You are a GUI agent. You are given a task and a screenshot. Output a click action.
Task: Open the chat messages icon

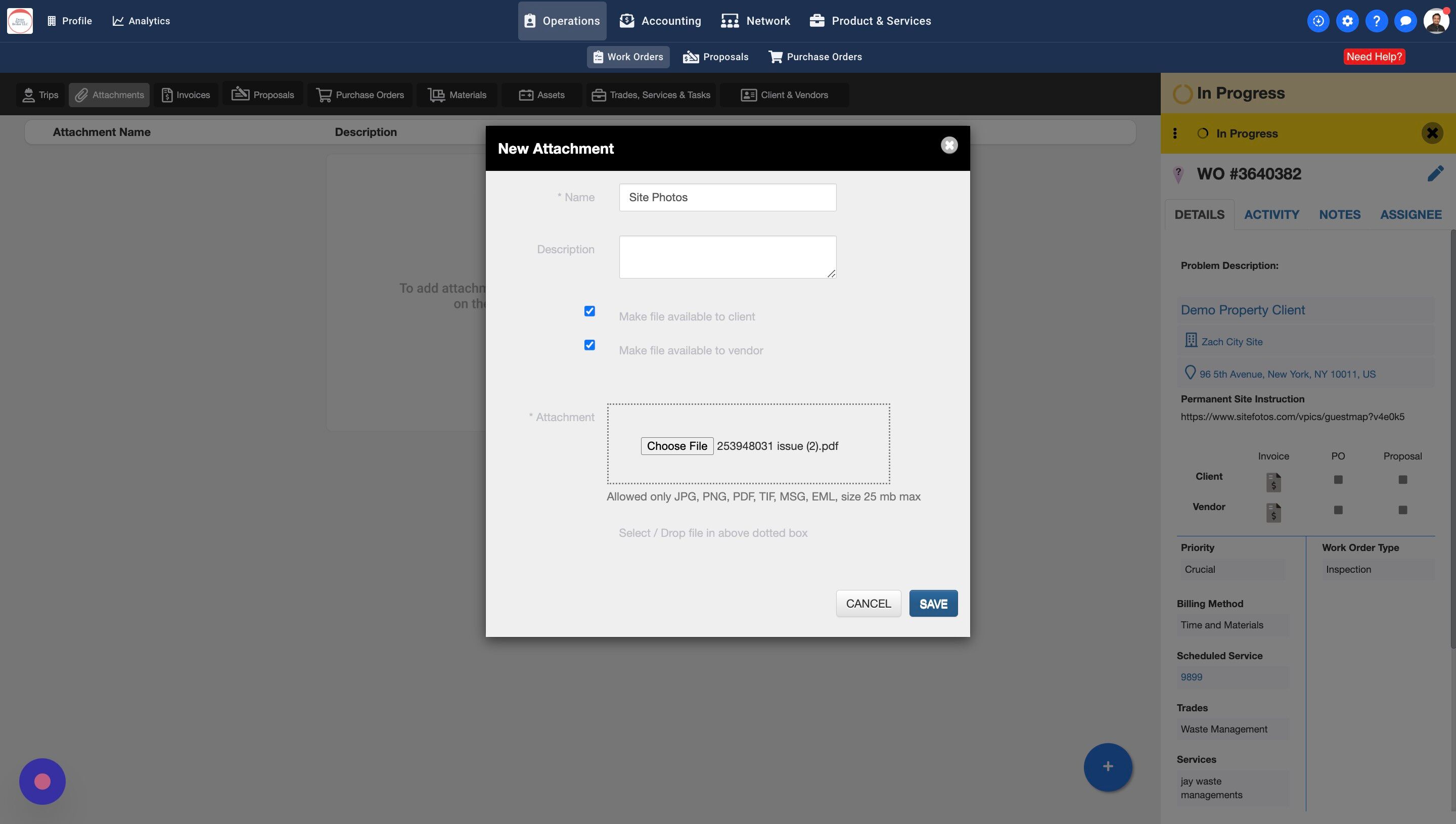coord(1405,21)
